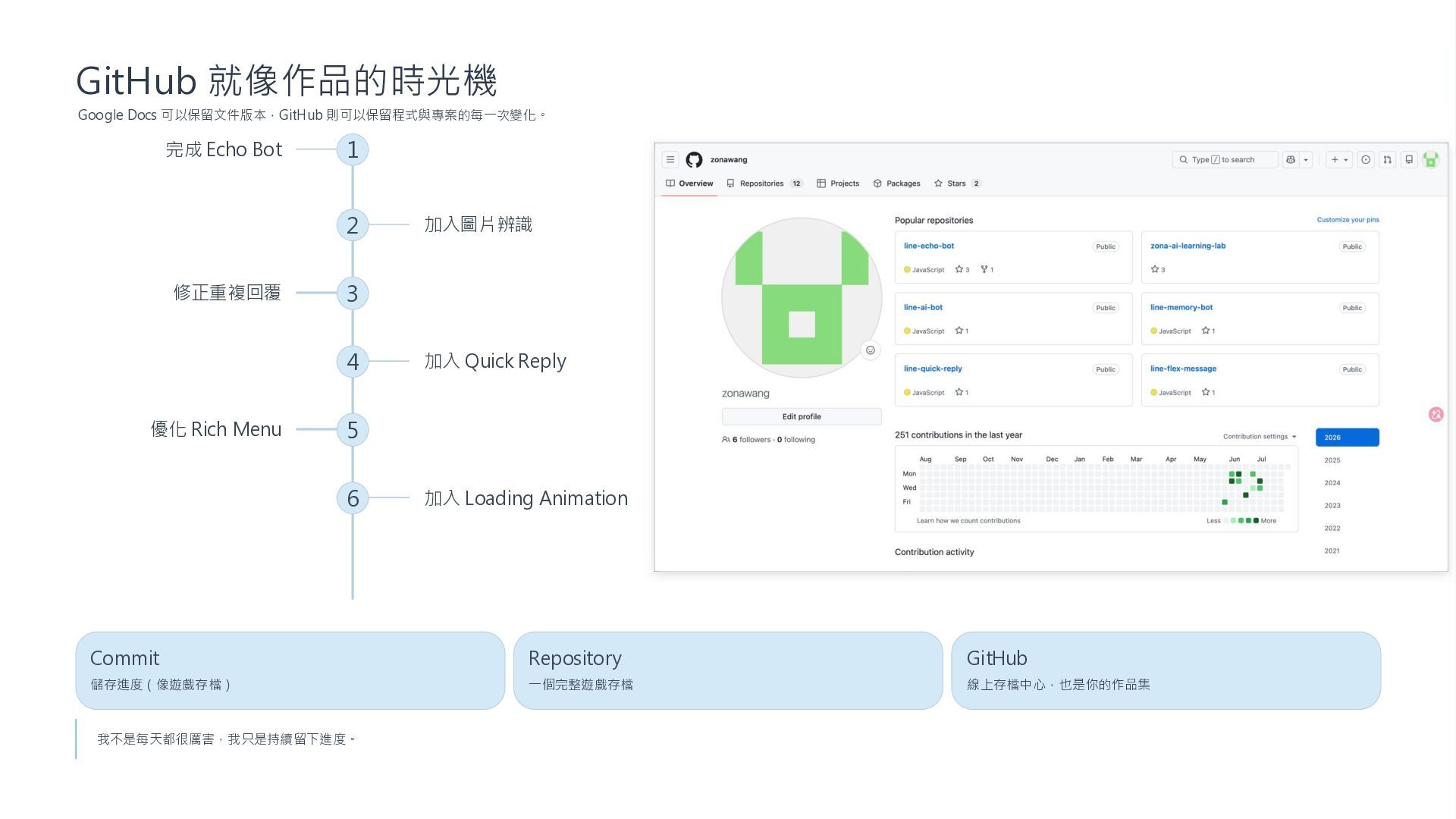Viewport: 1456px width, 819px height.
Task: Click the star count on line-quick-reply
Action: point(962,392)
